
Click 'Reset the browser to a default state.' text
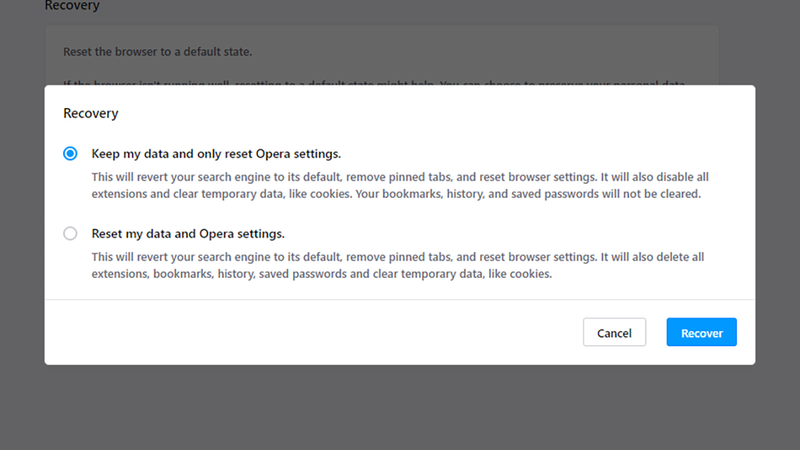pos(158,52)
